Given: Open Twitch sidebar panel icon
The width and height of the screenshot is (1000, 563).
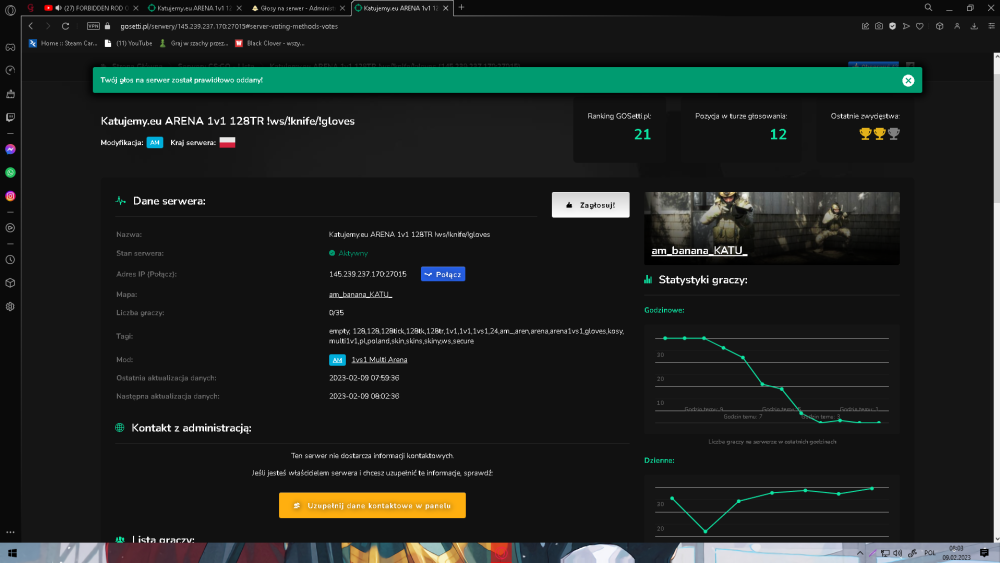Looking at the screenshot, I should [10, 117].
